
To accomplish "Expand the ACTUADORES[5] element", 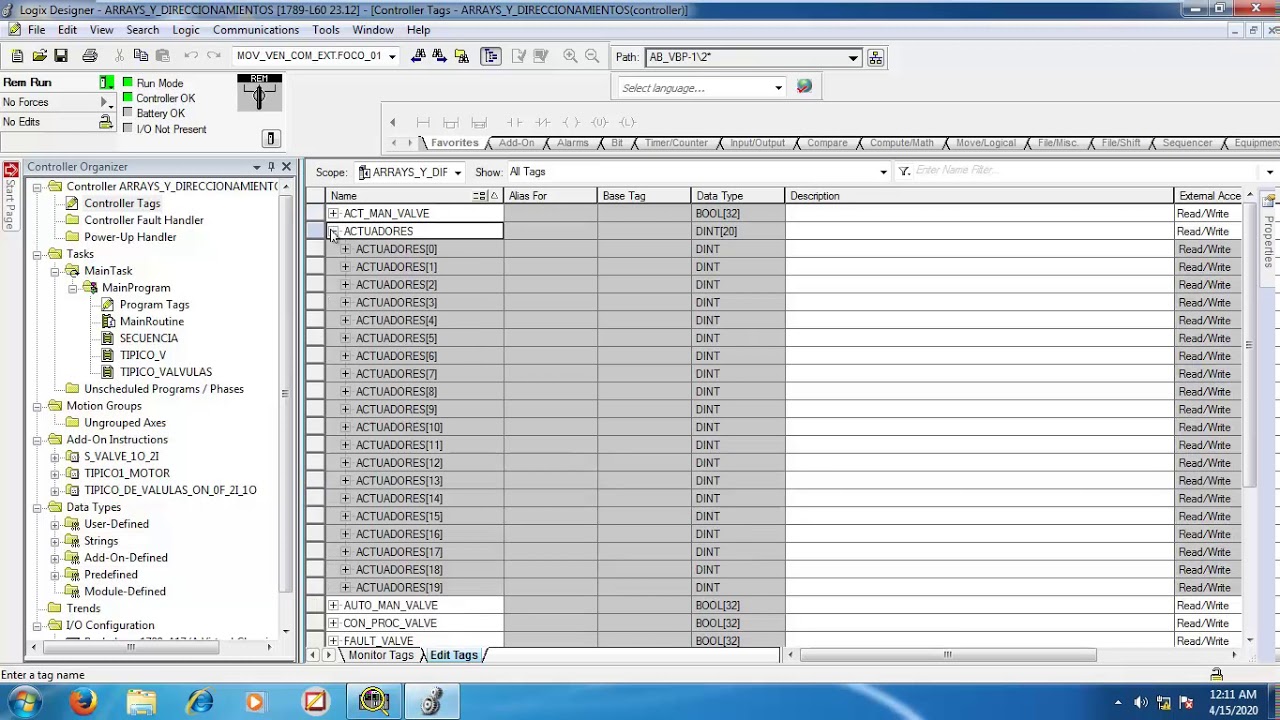I will pos(346,338).
